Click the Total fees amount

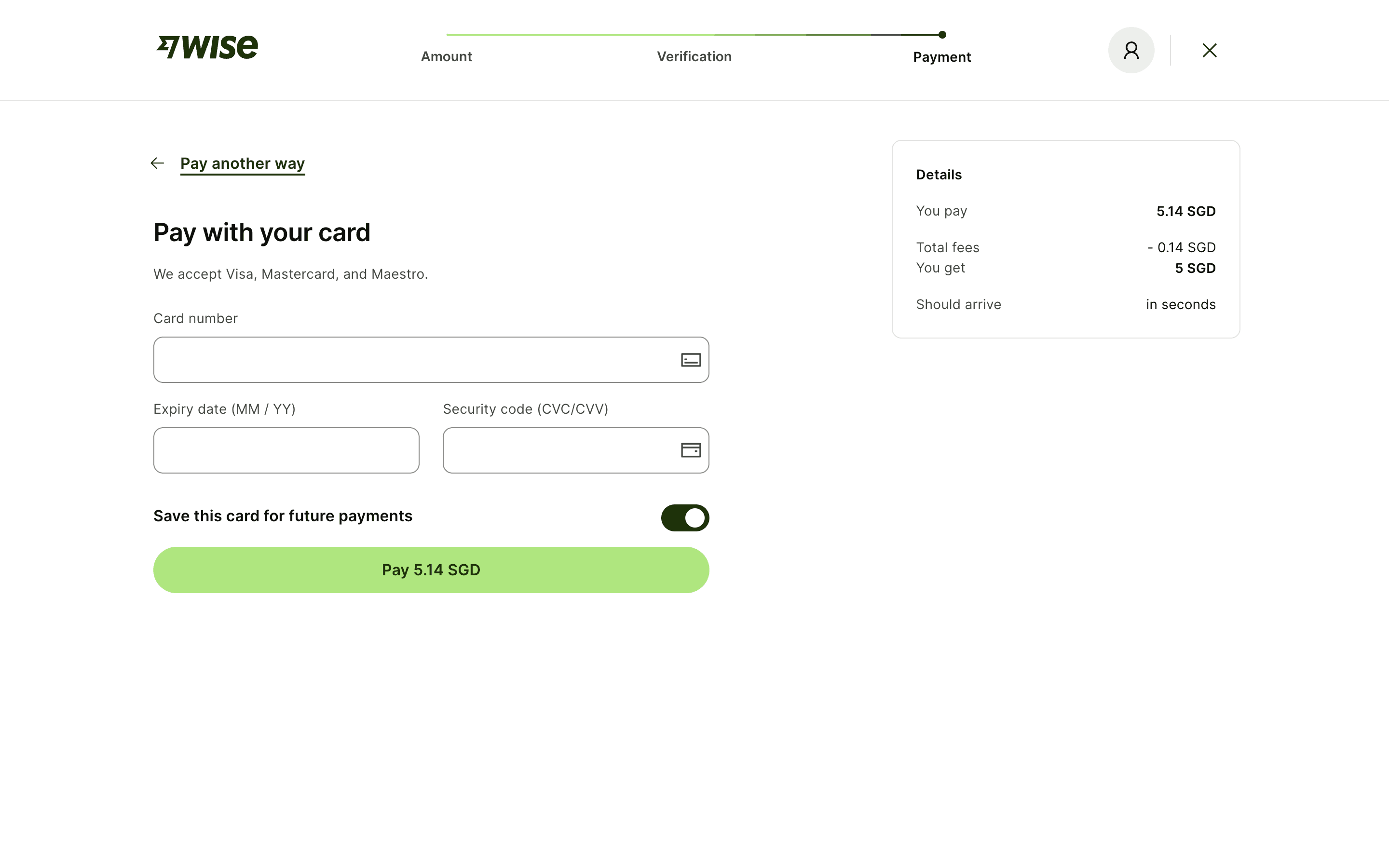pyautogui.click(x=1181, y=247)
